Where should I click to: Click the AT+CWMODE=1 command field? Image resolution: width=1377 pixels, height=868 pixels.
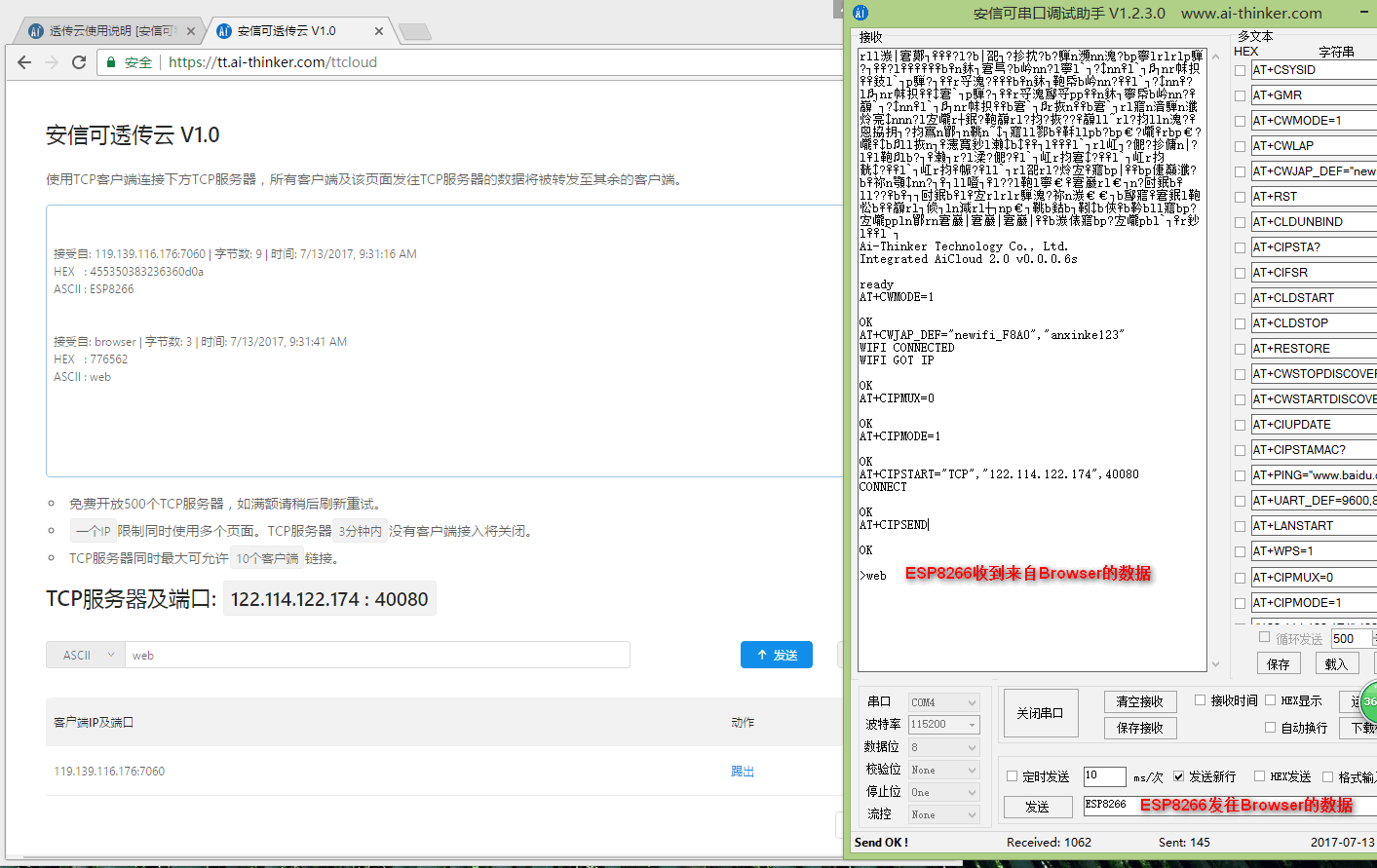click(x=1314, y=121)
